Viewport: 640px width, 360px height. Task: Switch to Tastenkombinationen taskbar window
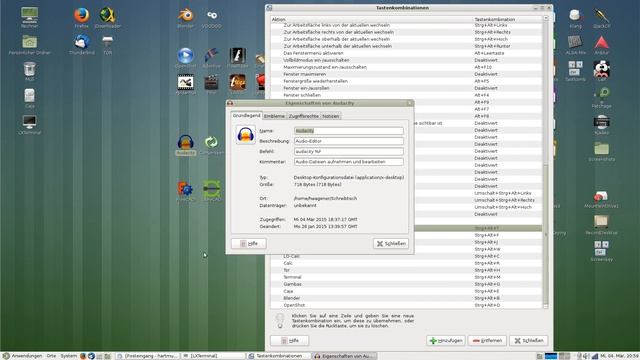278,356
